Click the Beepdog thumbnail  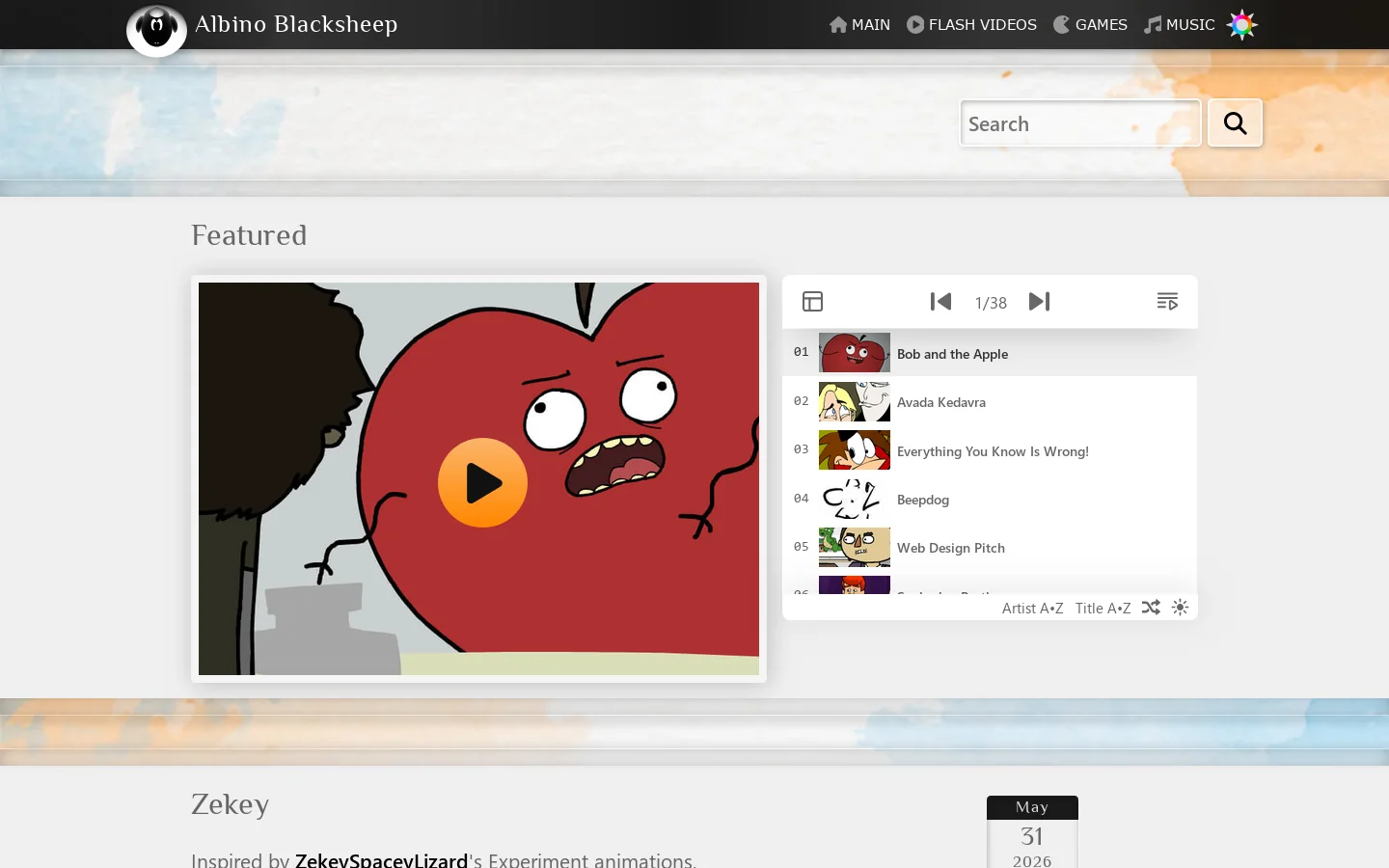(855, 499)
